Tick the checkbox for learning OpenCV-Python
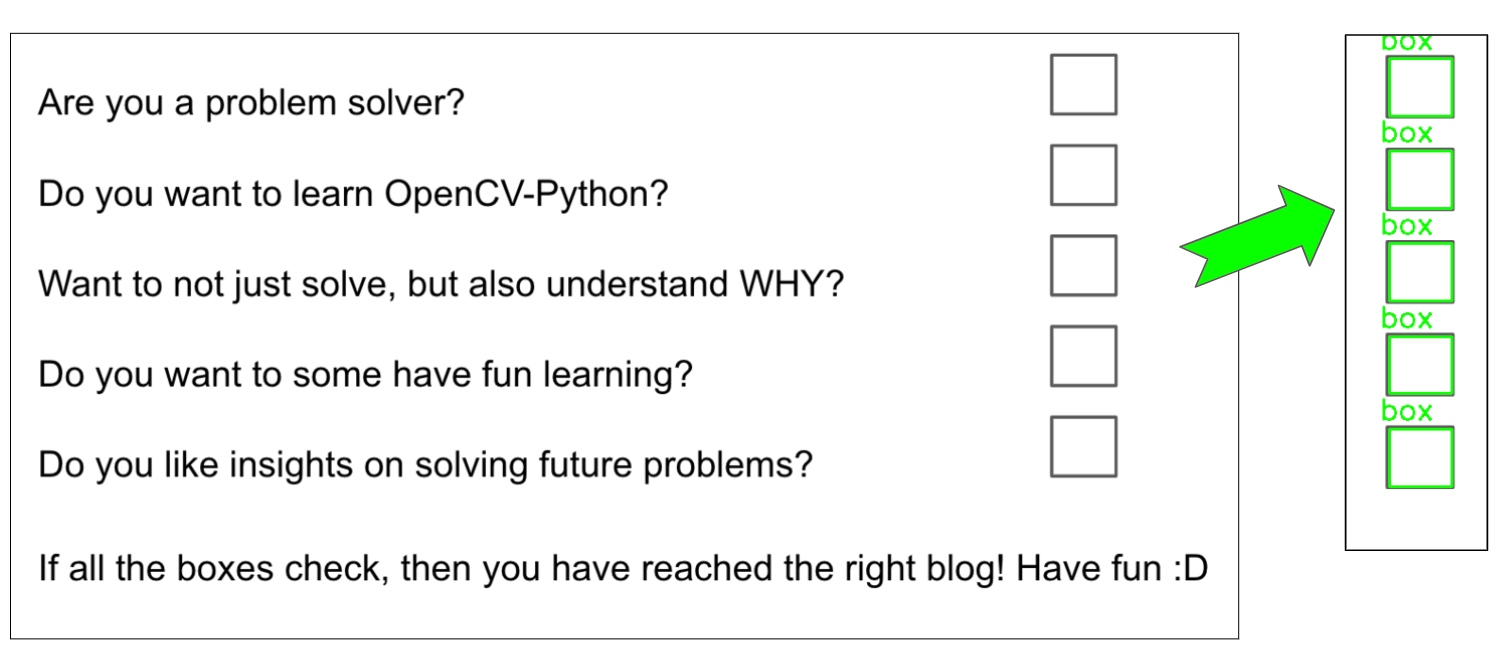This screenshot has width=1502, height=654. [1083, 175]
